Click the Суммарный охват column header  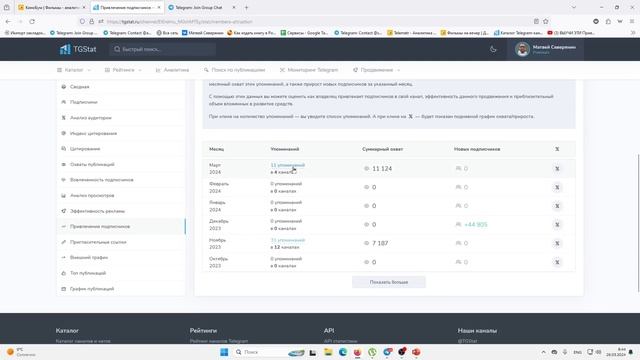tap(382, 149)
